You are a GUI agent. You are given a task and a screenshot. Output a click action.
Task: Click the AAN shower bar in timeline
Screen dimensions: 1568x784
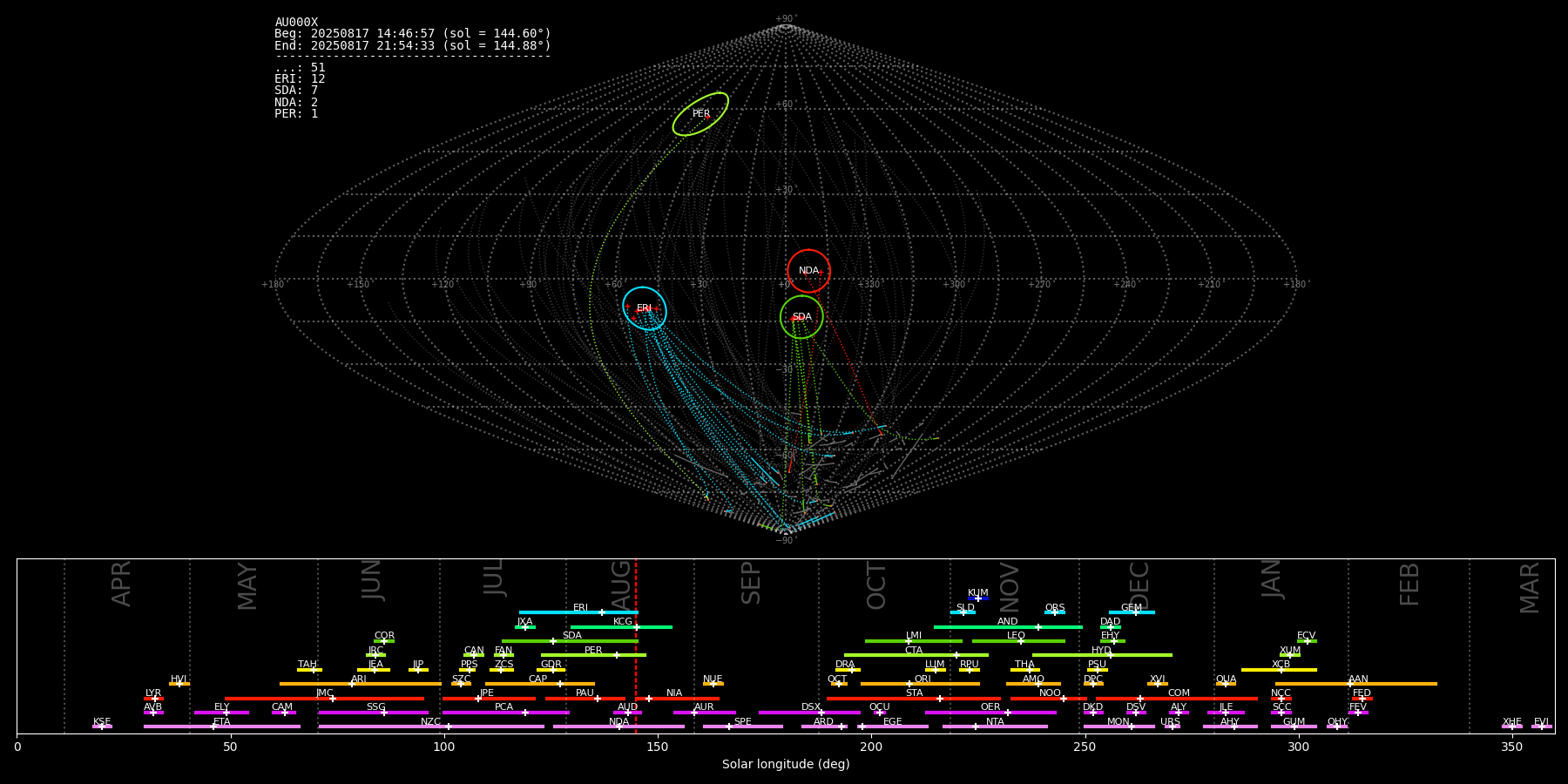pos(1356,684)
